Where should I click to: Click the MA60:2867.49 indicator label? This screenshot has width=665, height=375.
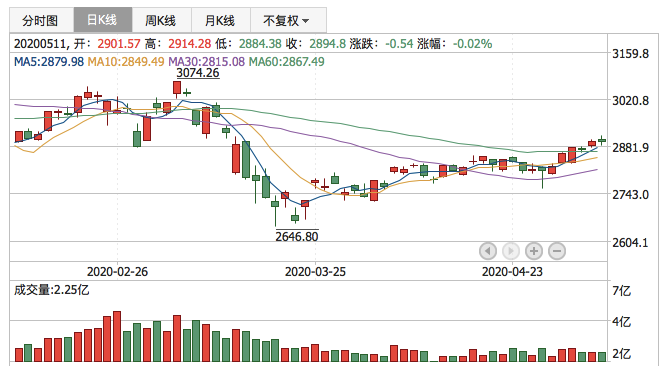tap(287, 62)
